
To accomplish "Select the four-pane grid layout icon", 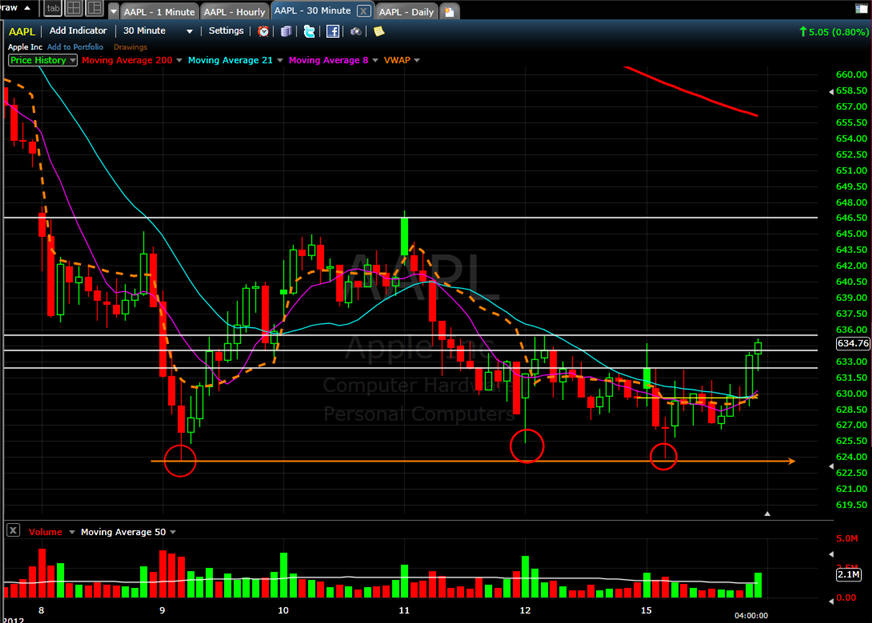I will (73, 10).
